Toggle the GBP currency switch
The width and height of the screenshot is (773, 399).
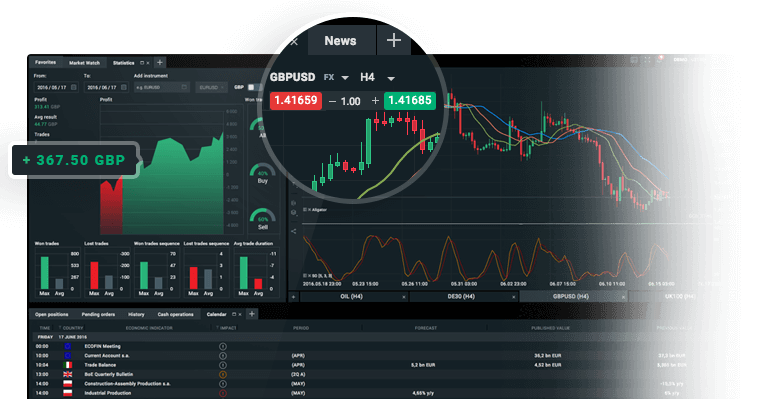coord(254,87)
